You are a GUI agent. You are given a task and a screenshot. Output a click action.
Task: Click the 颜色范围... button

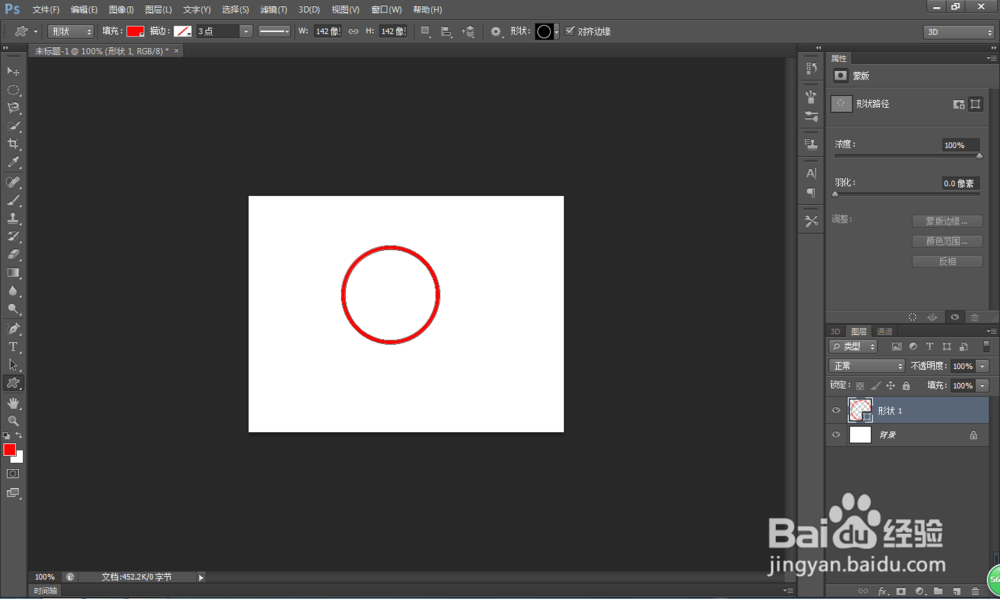click(x=947, y=241)
